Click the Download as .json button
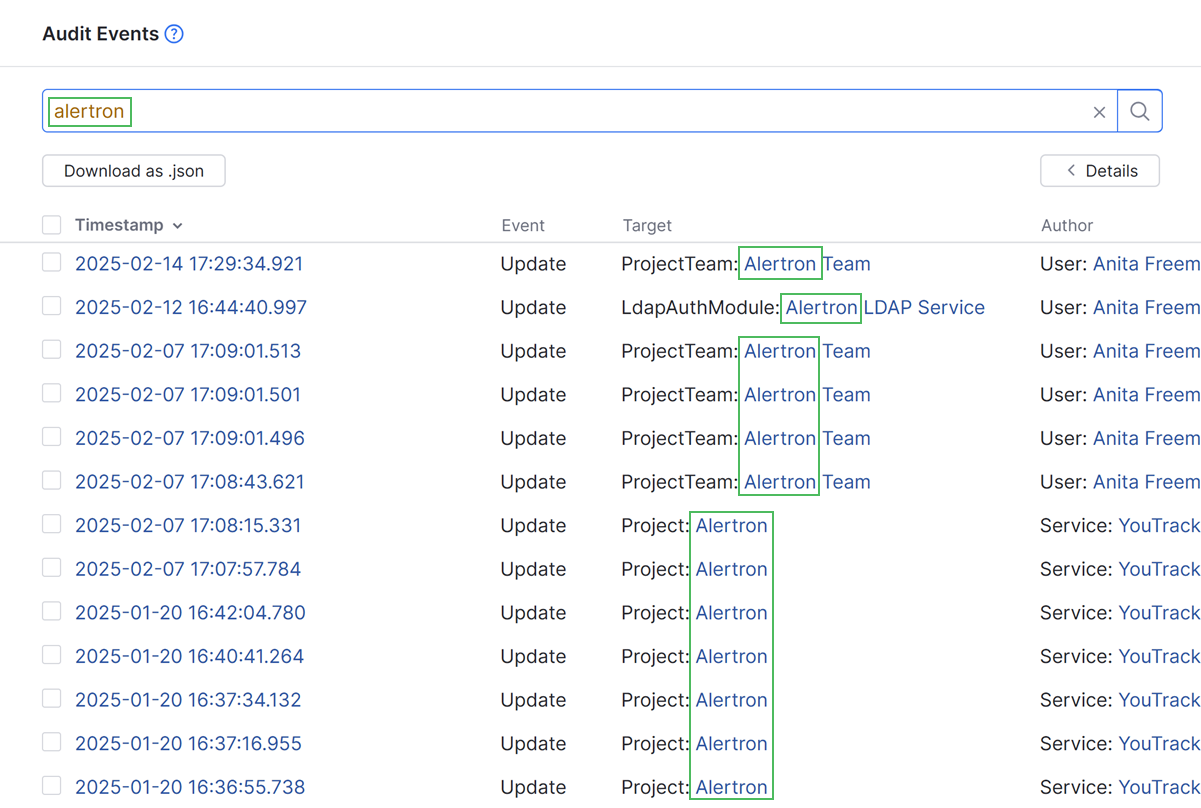 coord(133,170)
